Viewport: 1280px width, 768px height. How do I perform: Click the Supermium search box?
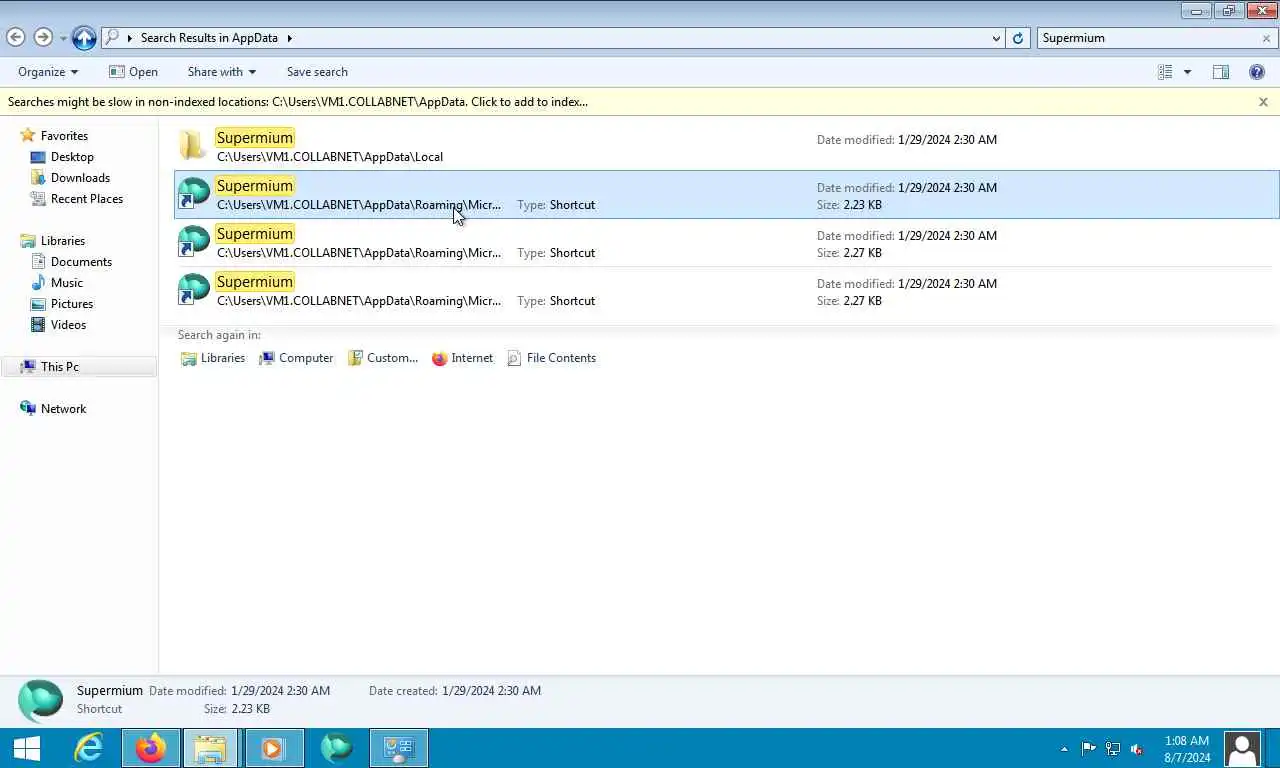1148,38
